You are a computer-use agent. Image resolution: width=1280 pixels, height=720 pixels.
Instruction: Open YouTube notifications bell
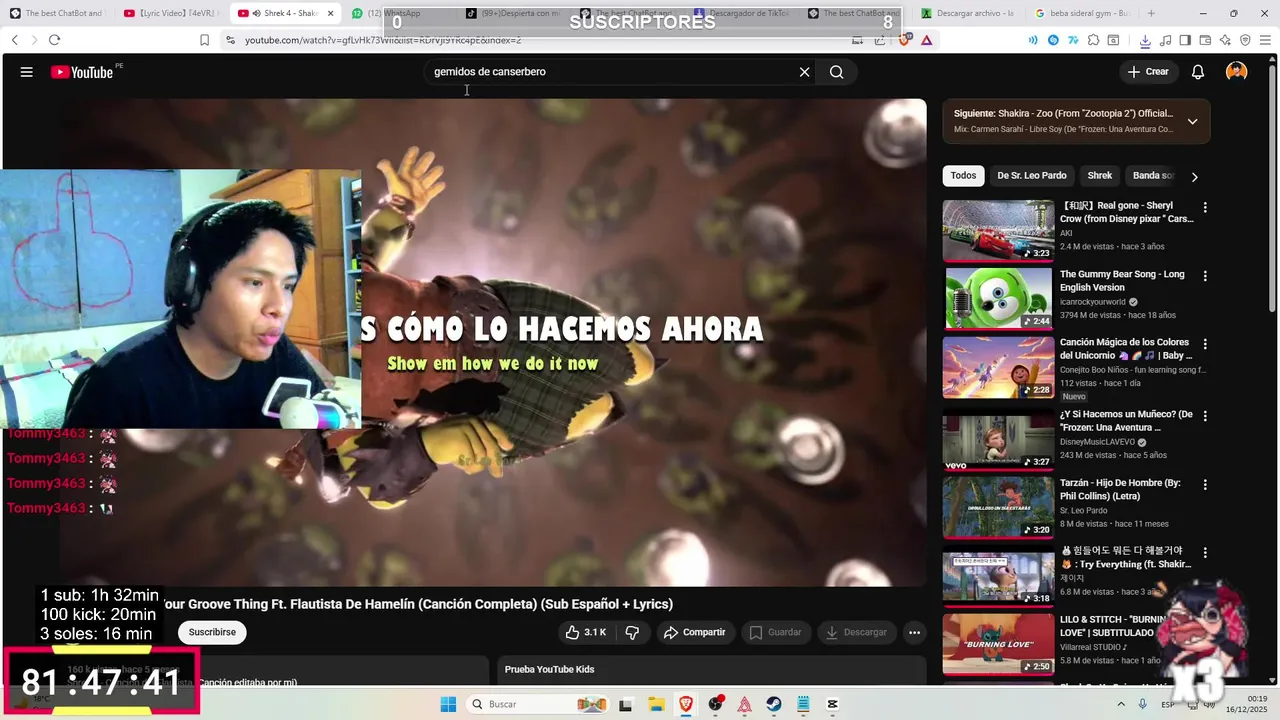click(x=1198, y=72)
